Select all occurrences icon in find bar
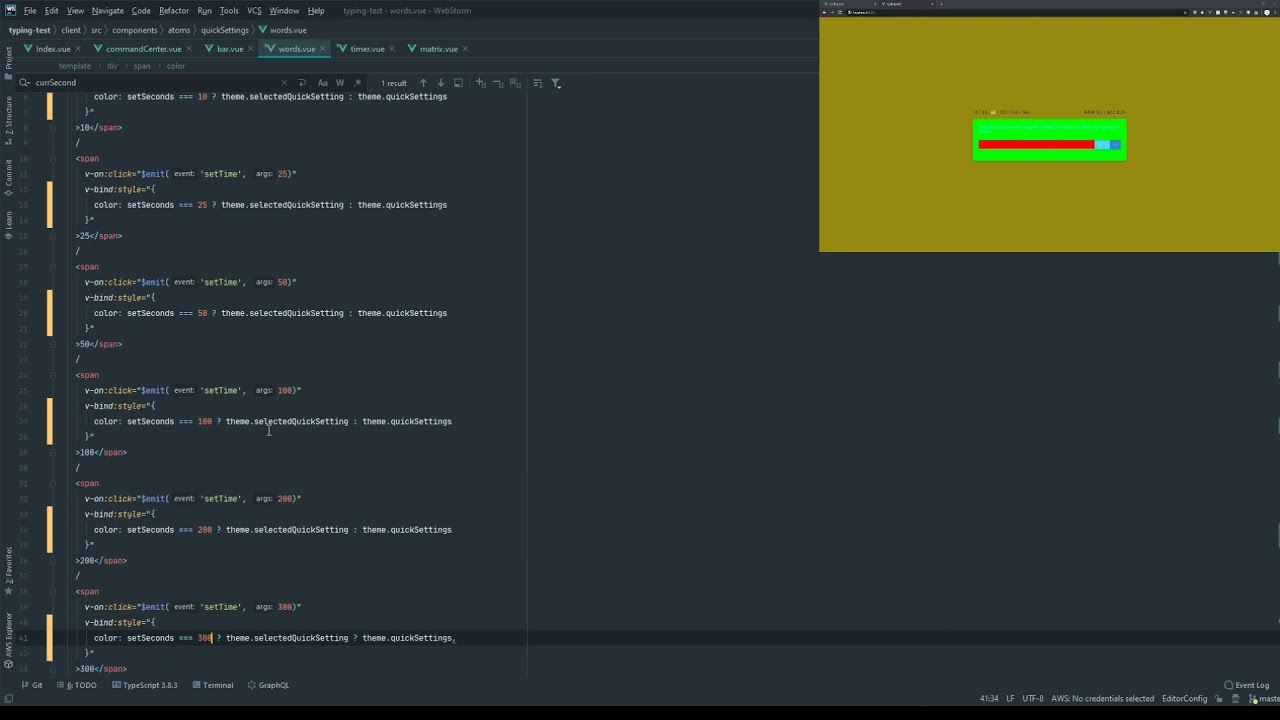 (516, 83)
